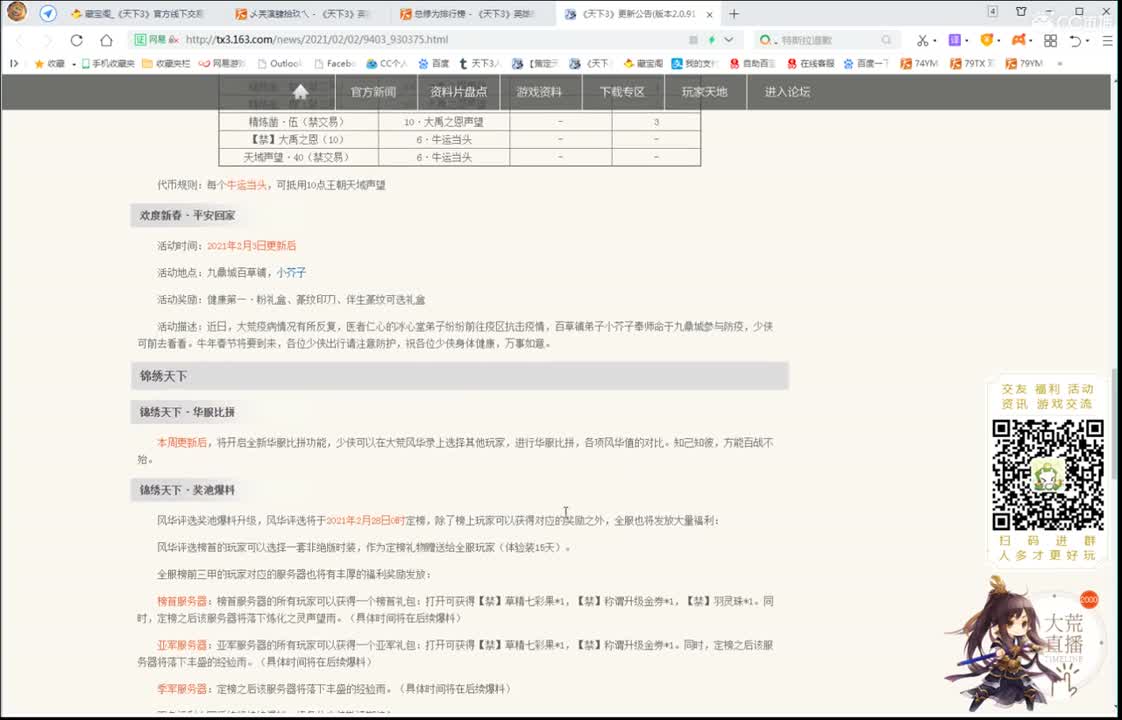This screenshot has width=1122, height=720.
Task: Expand the address bar dropdown arrow
Action: 727,40
